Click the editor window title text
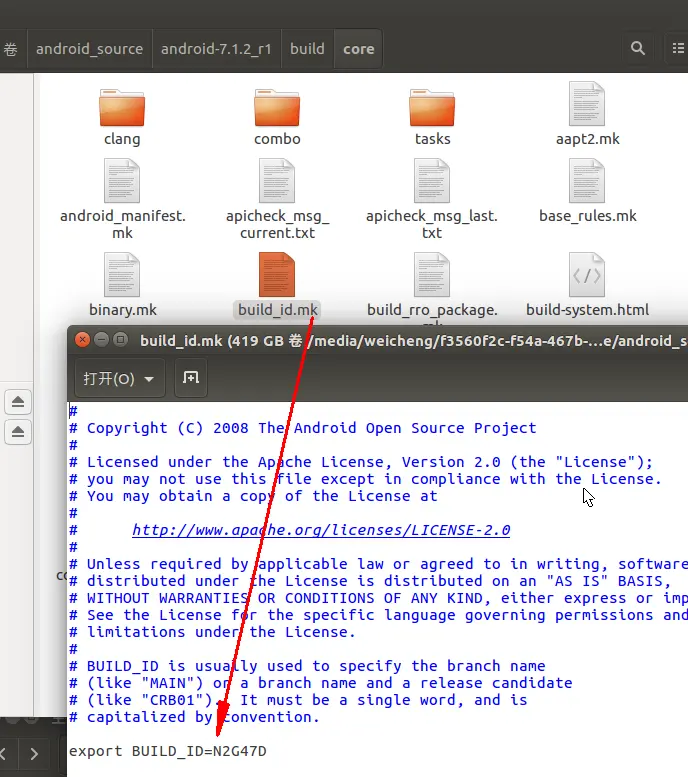688x777 pixels. click(x=413, y=341)
